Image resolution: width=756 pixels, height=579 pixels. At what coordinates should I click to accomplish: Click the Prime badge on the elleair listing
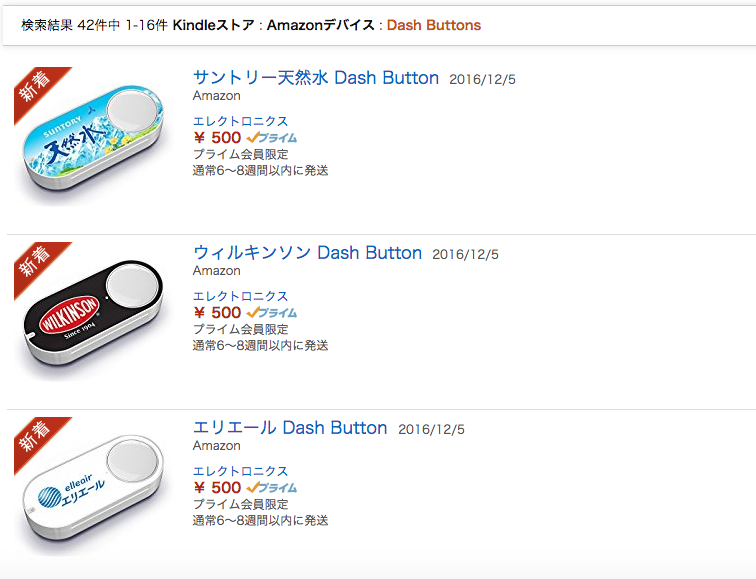point(272,488)
